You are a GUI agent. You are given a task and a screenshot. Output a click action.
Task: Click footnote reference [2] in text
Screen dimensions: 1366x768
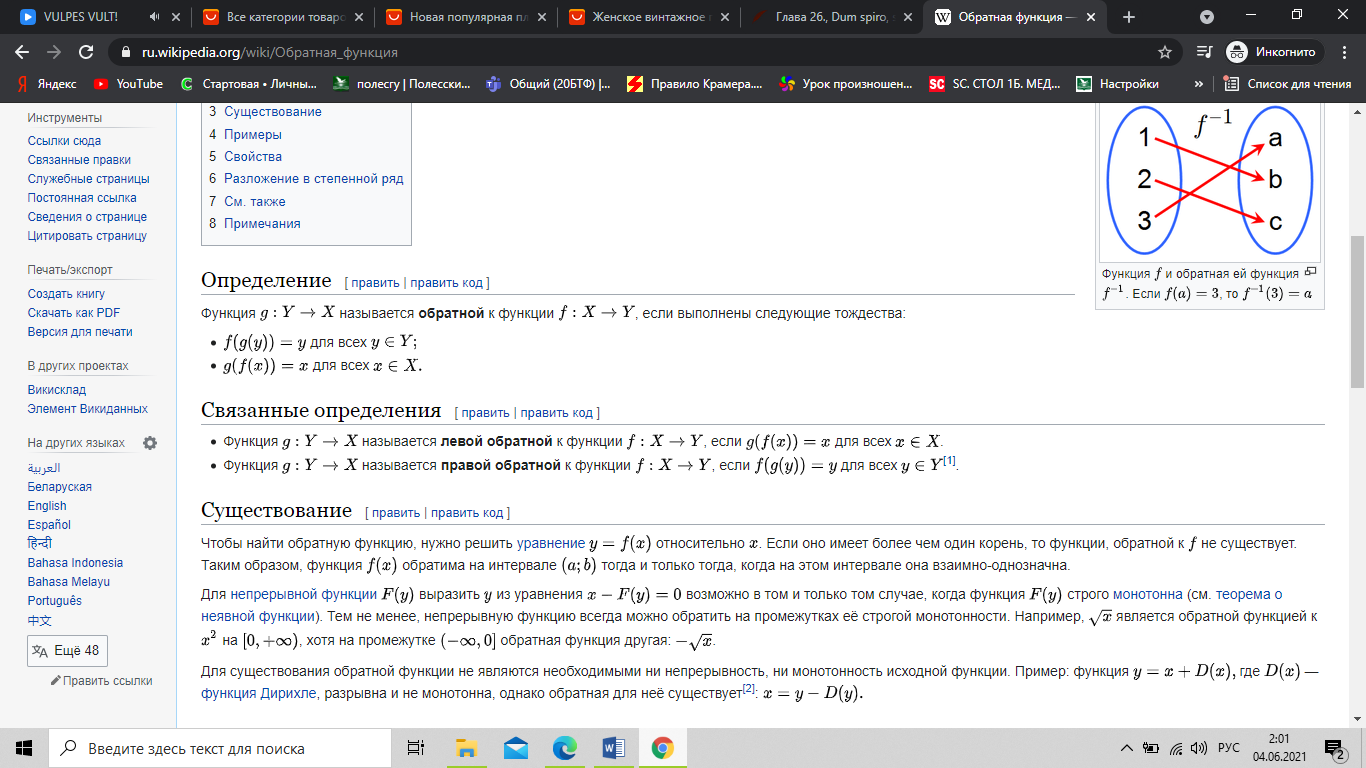pos(748,687)
